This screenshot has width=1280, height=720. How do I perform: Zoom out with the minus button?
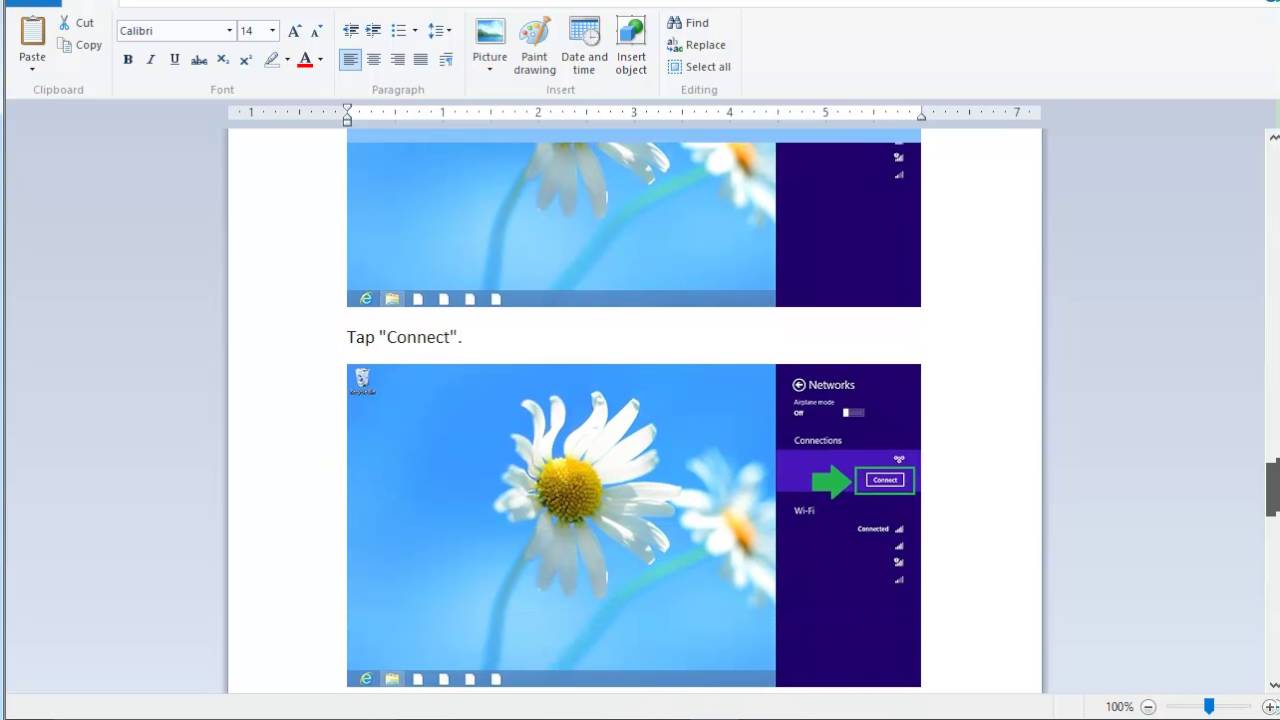pos(1148,707)
